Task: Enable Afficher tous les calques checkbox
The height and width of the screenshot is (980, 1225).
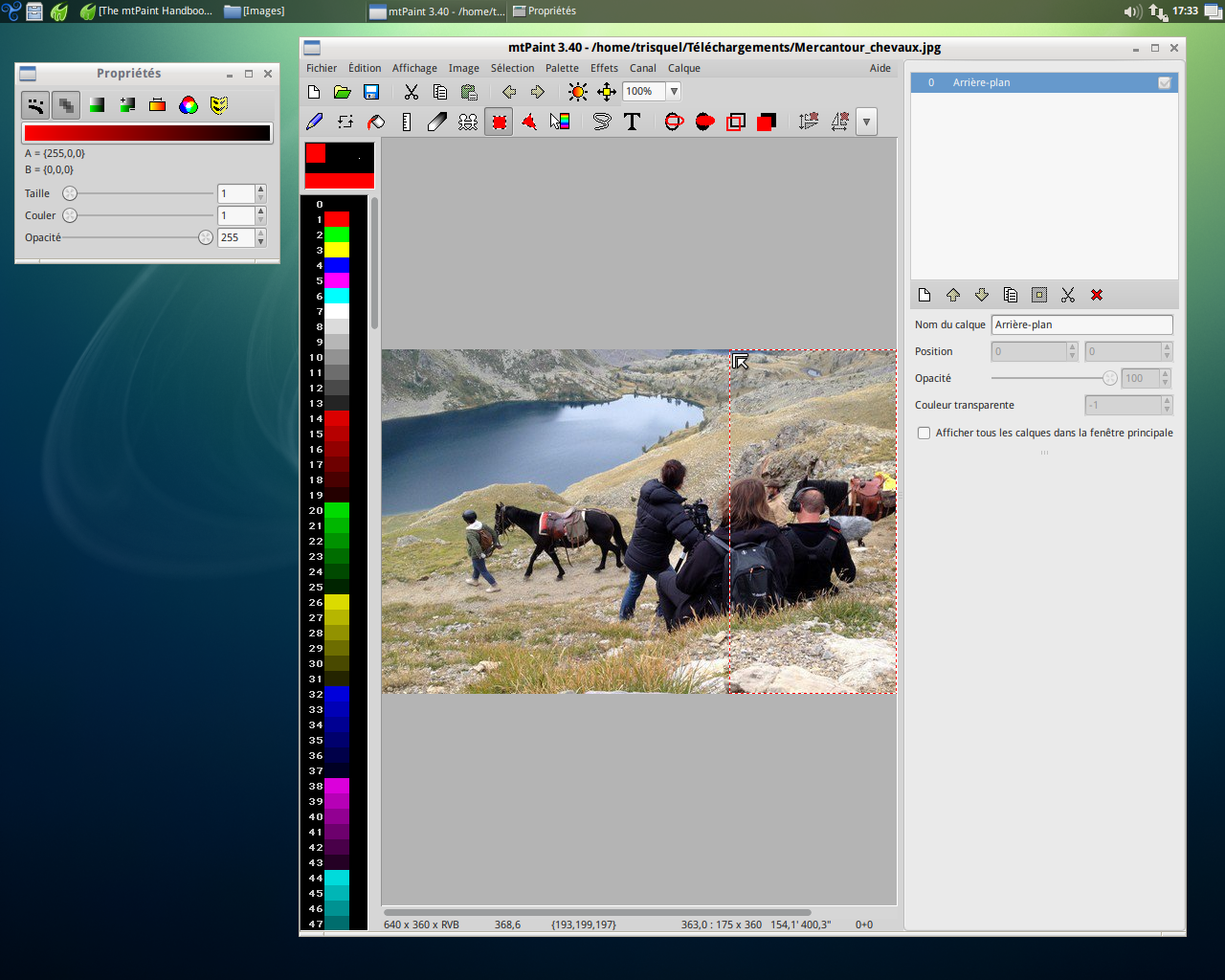Action: (x=924, y=433)
